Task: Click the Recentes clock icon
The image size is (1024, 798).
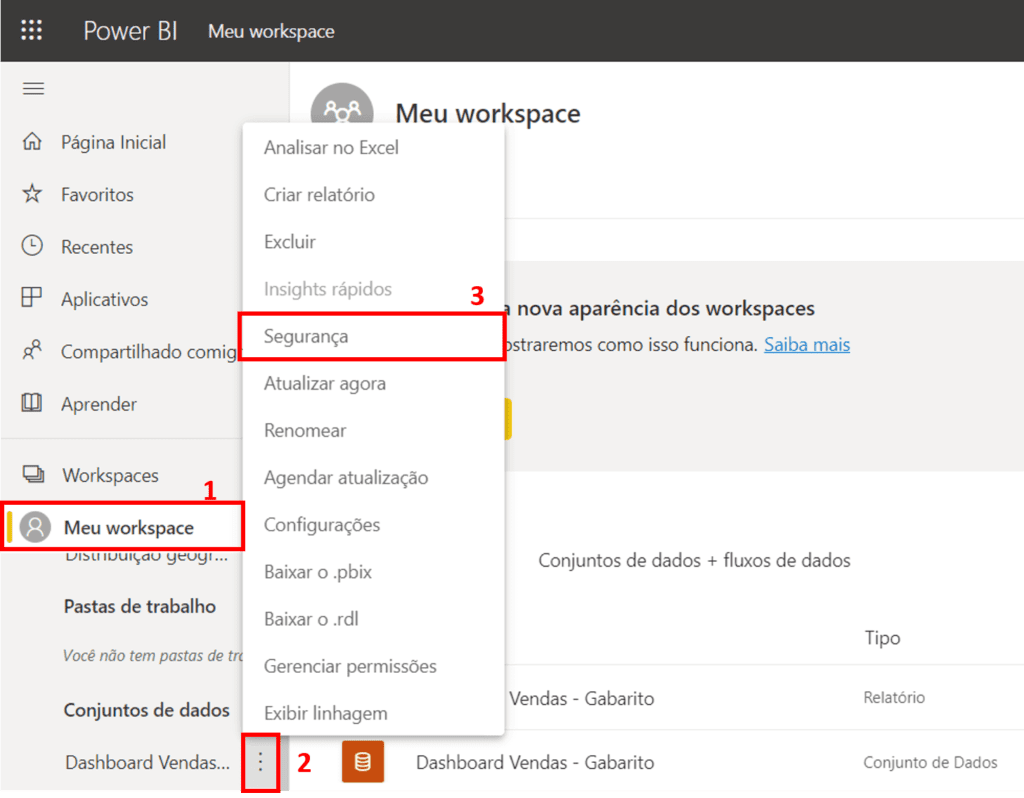Action: click(x=32, y=246)
